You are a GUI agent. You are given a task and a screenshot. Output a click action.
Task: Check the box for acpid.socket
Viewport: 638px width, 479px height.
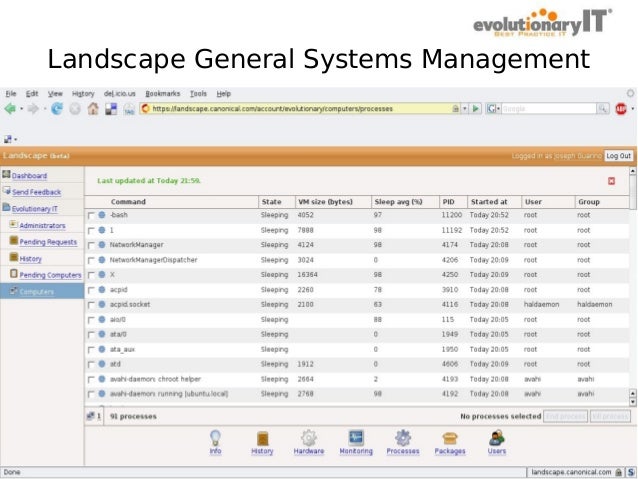click(91, 305)
